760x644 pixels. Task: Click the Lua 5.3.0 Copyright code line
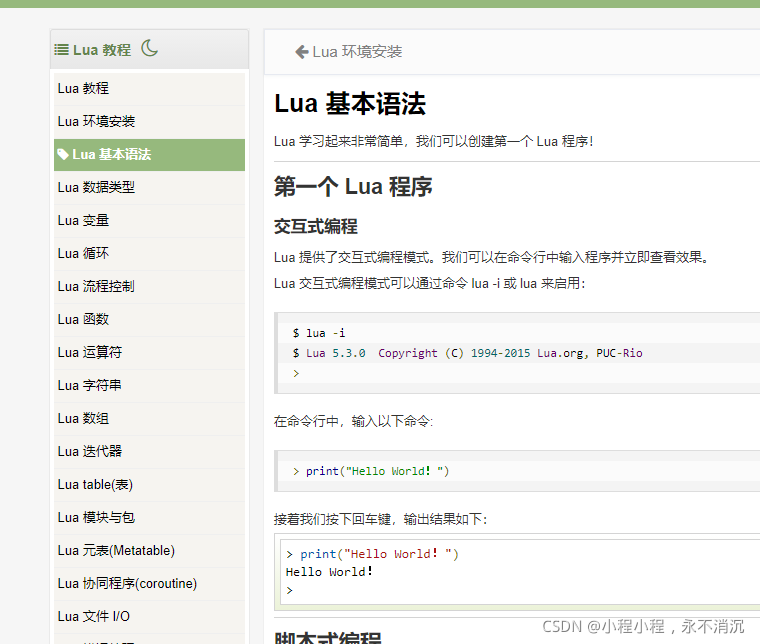[x=467, y=353]
